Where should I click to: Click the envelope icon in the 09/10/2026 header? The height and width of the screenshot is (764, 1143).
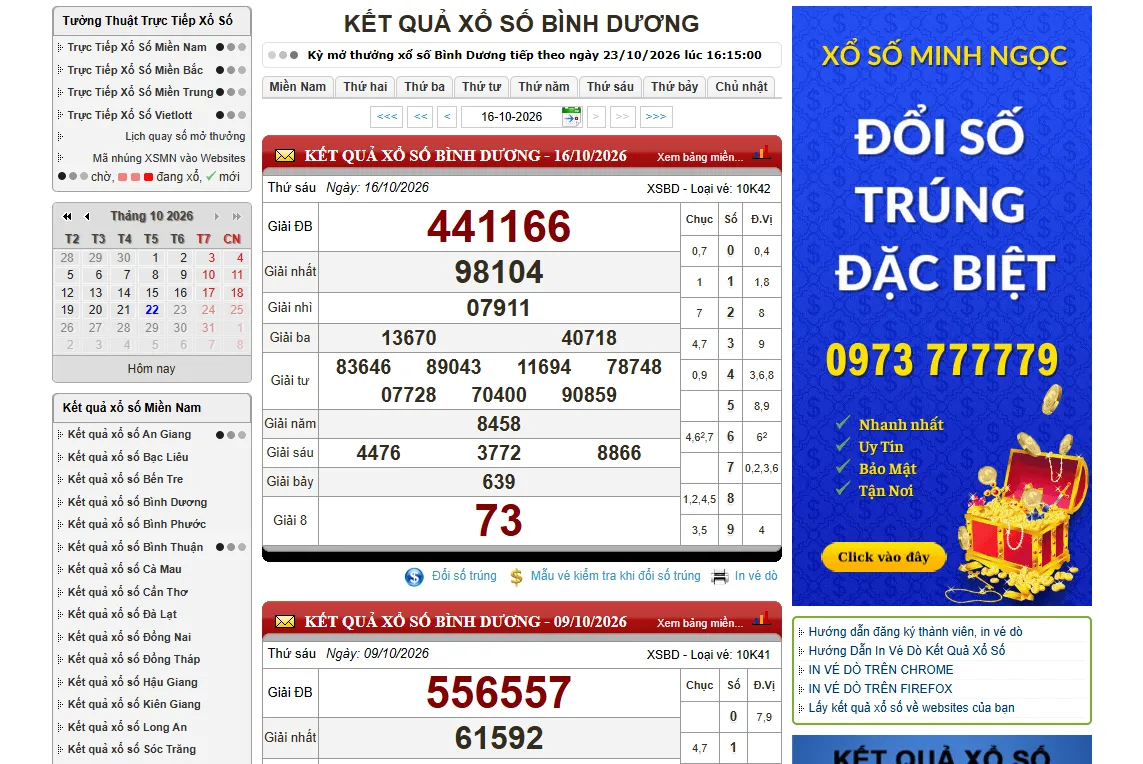point(285,621)
